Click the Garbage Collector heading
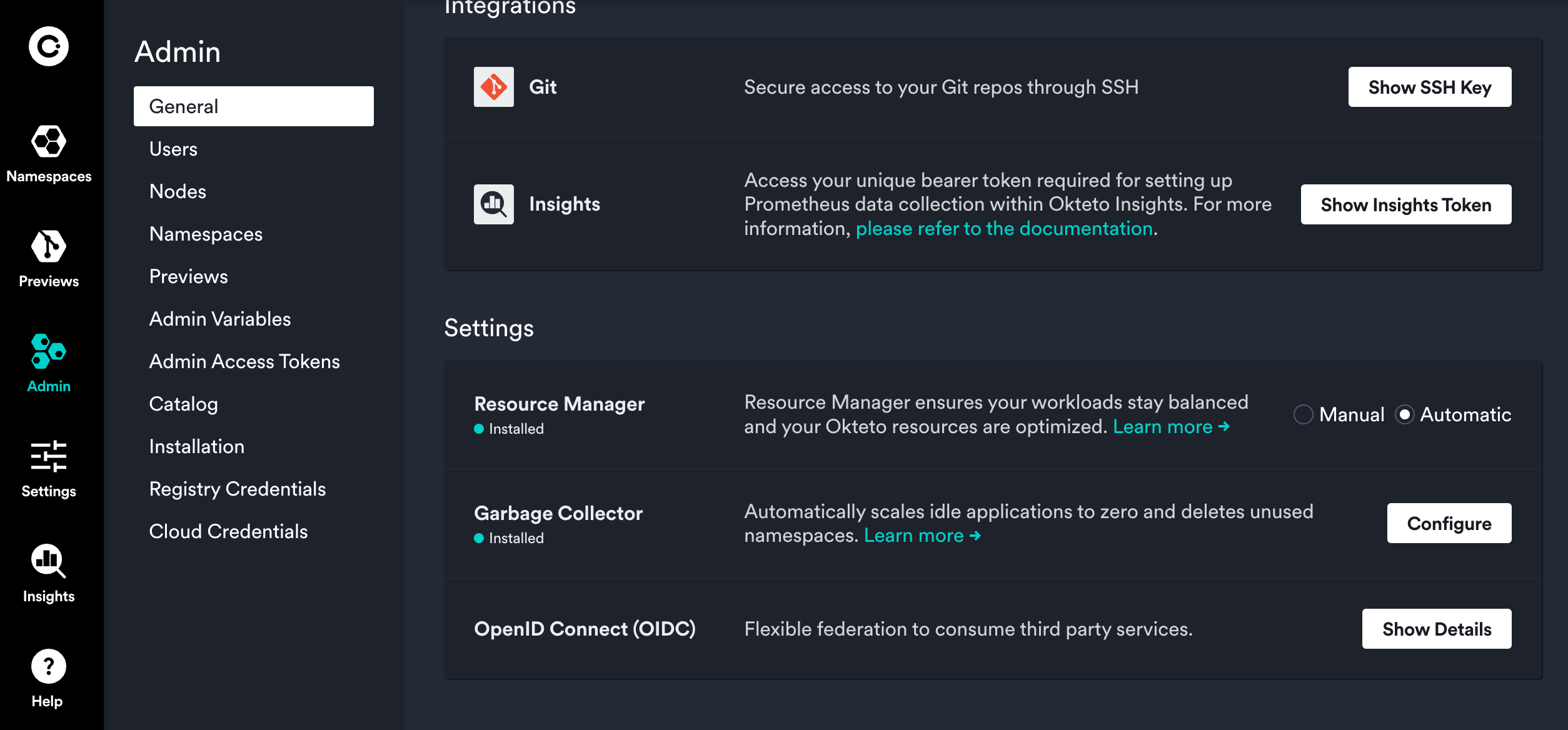 click(x=558, y=513)
